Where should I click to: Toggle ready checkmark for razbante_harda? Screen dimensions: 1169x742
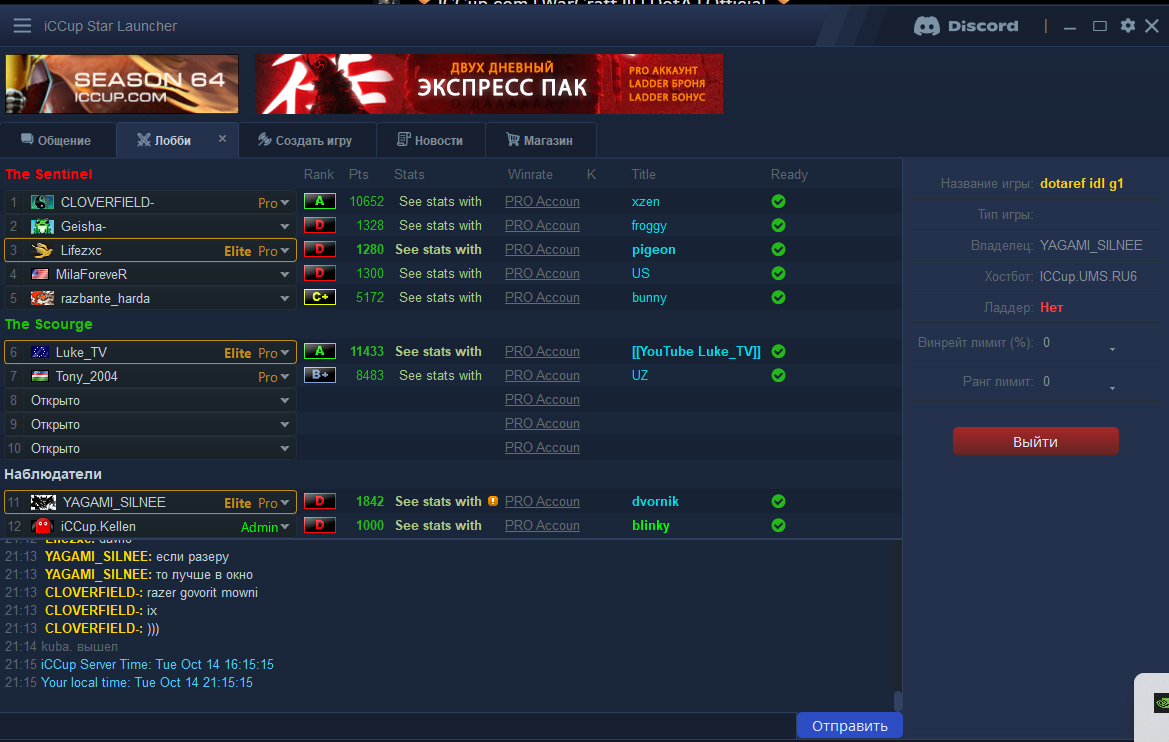(x=778, y=297)
